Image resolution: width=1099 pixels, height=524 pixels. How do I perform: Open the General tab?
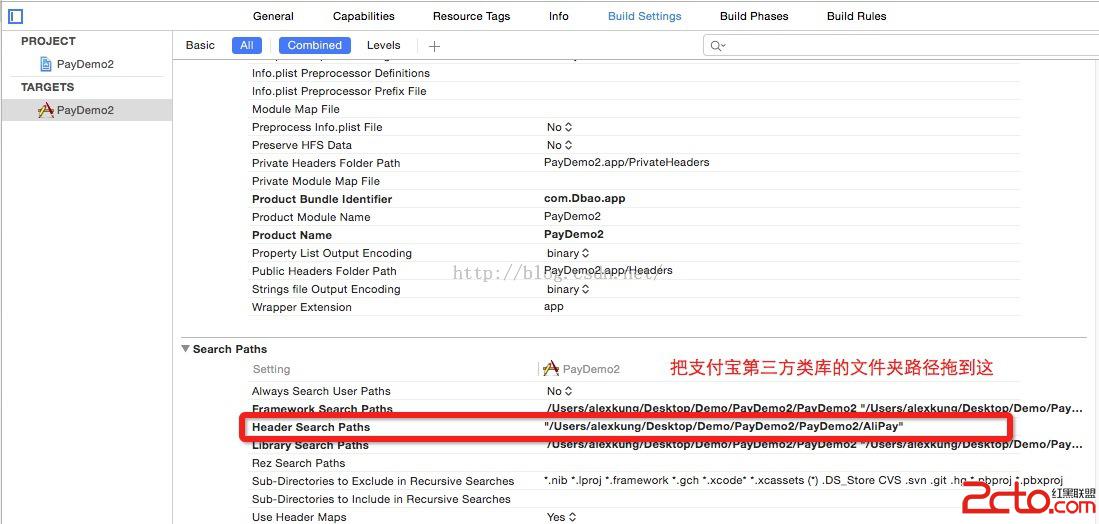point(273,16)
